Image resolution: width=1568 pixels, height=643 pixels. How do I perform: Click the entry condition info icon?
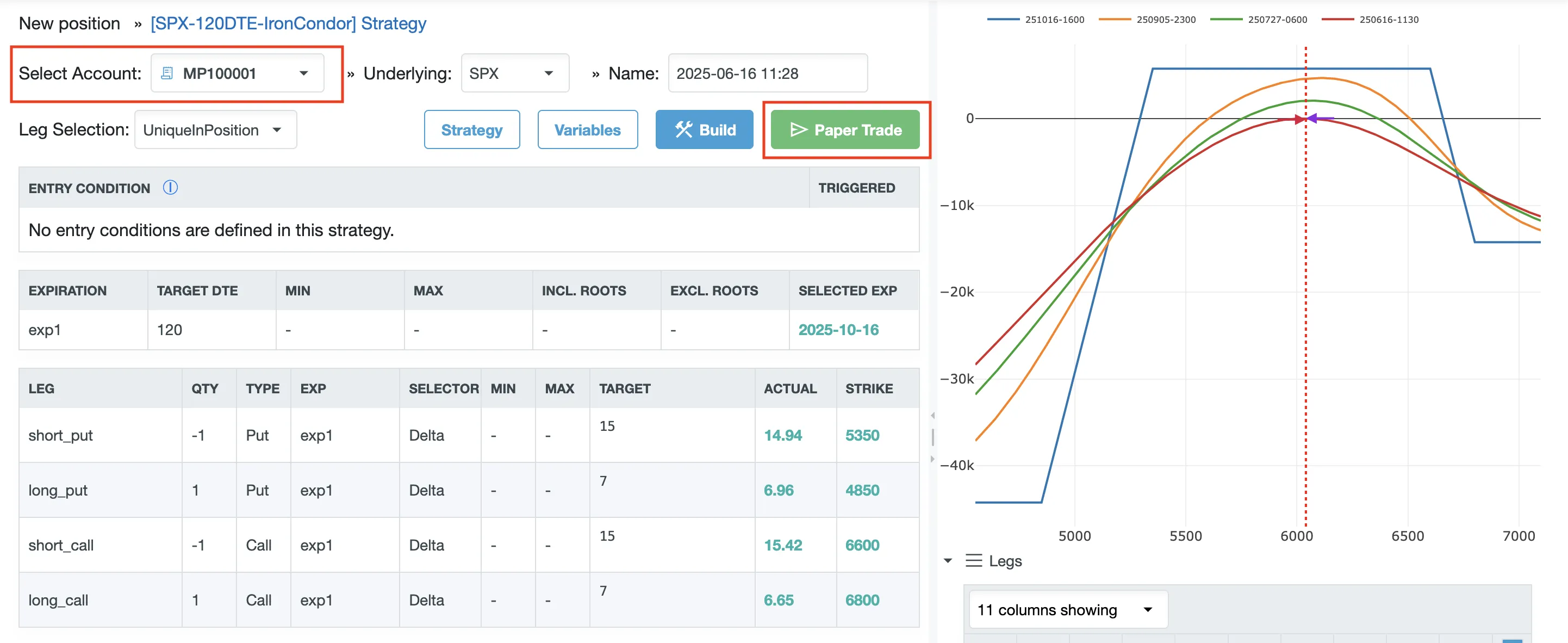tap(170, 188)
